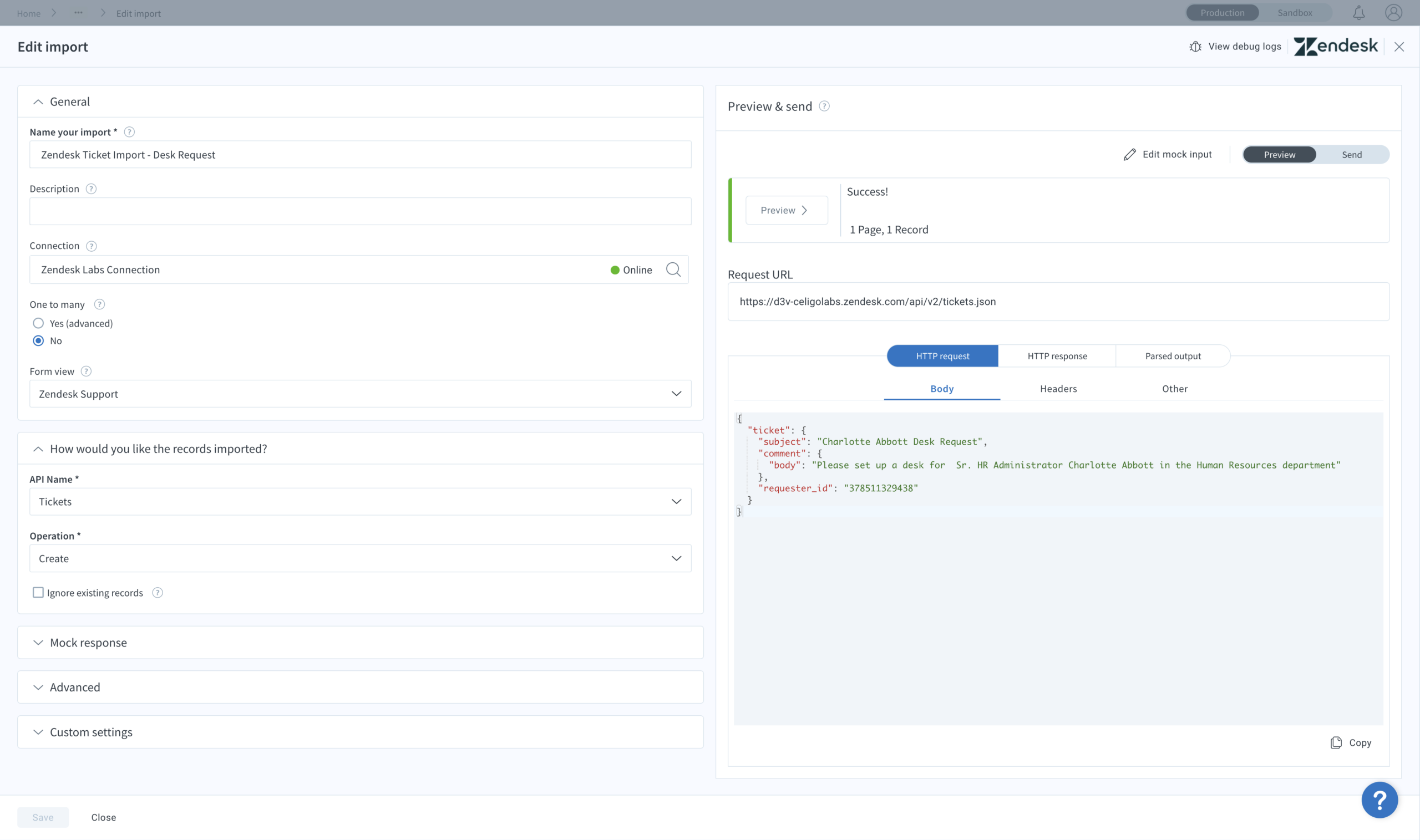1420x840 pixels.
Task: Click the connection search magnifier icon
Action: tap(674, 269)
